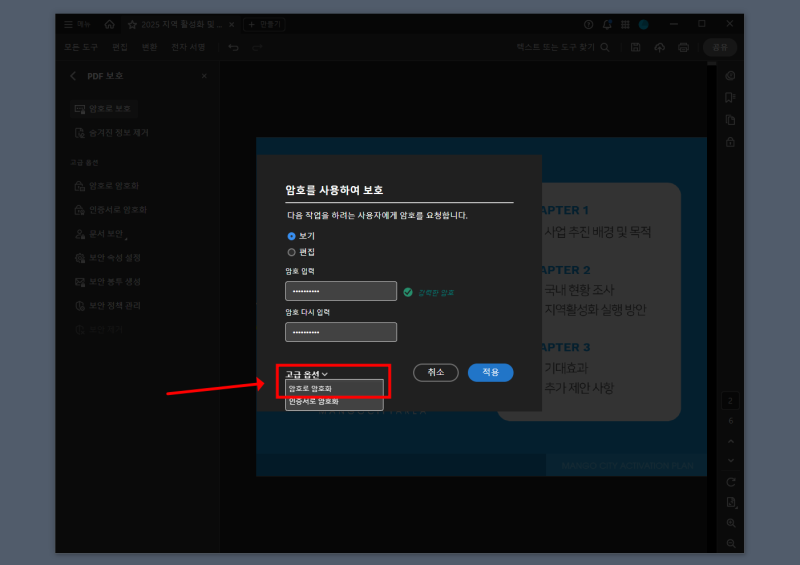Click the 사업 추진 배경 및 목적 text
Screen dimensions: 800x565
[x=597, y=232]
